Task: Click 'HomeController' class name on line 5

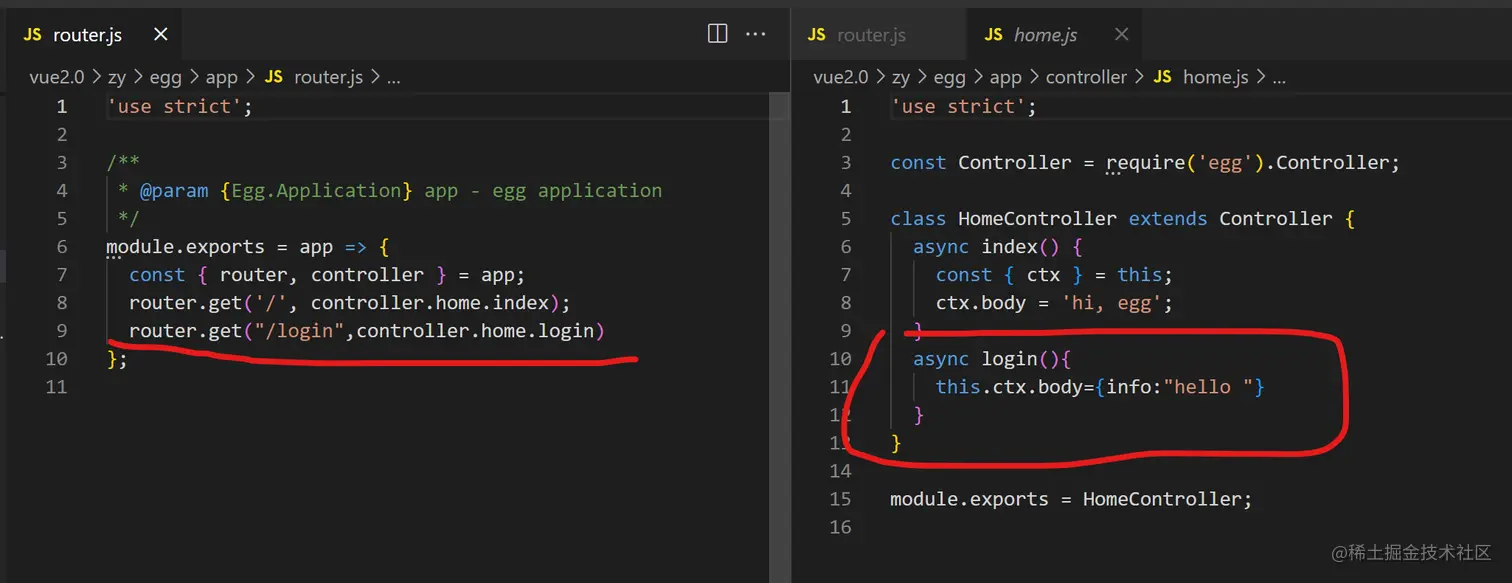Action: coord(1037,219)
